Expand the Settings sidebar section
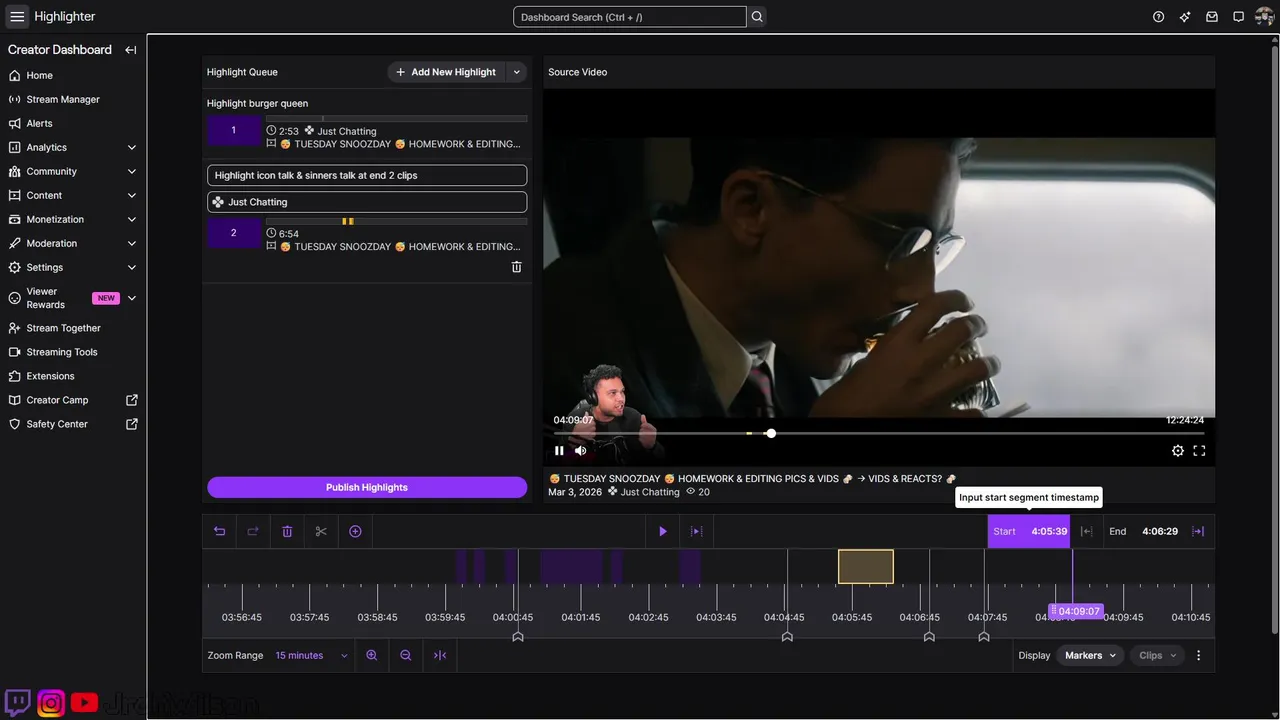This screenshot has width=1280, height=720. pos(132,267)
